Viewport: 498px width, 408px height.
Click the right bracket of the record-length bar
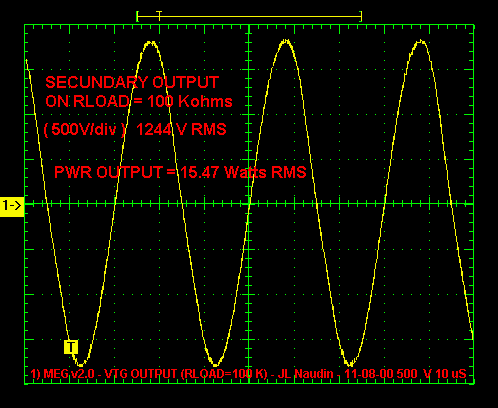point(361,16)
